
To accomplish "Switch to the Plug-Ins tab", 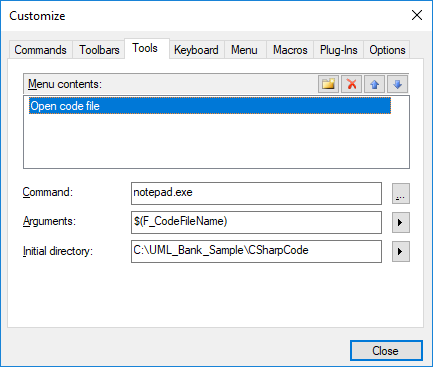I will click(338, 50).
